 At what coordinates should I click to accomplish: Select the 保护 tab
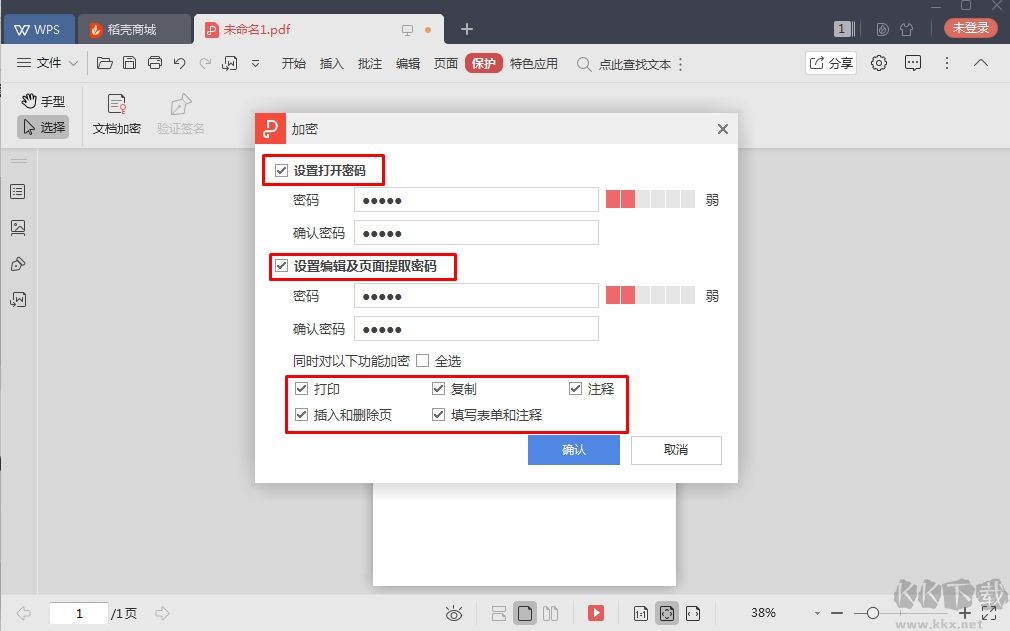[x=483, y=63]
